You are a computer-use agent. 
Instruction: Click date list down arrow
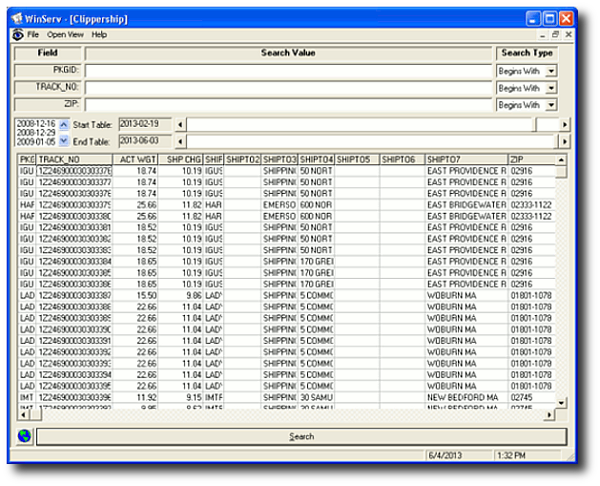pos(64,140)
